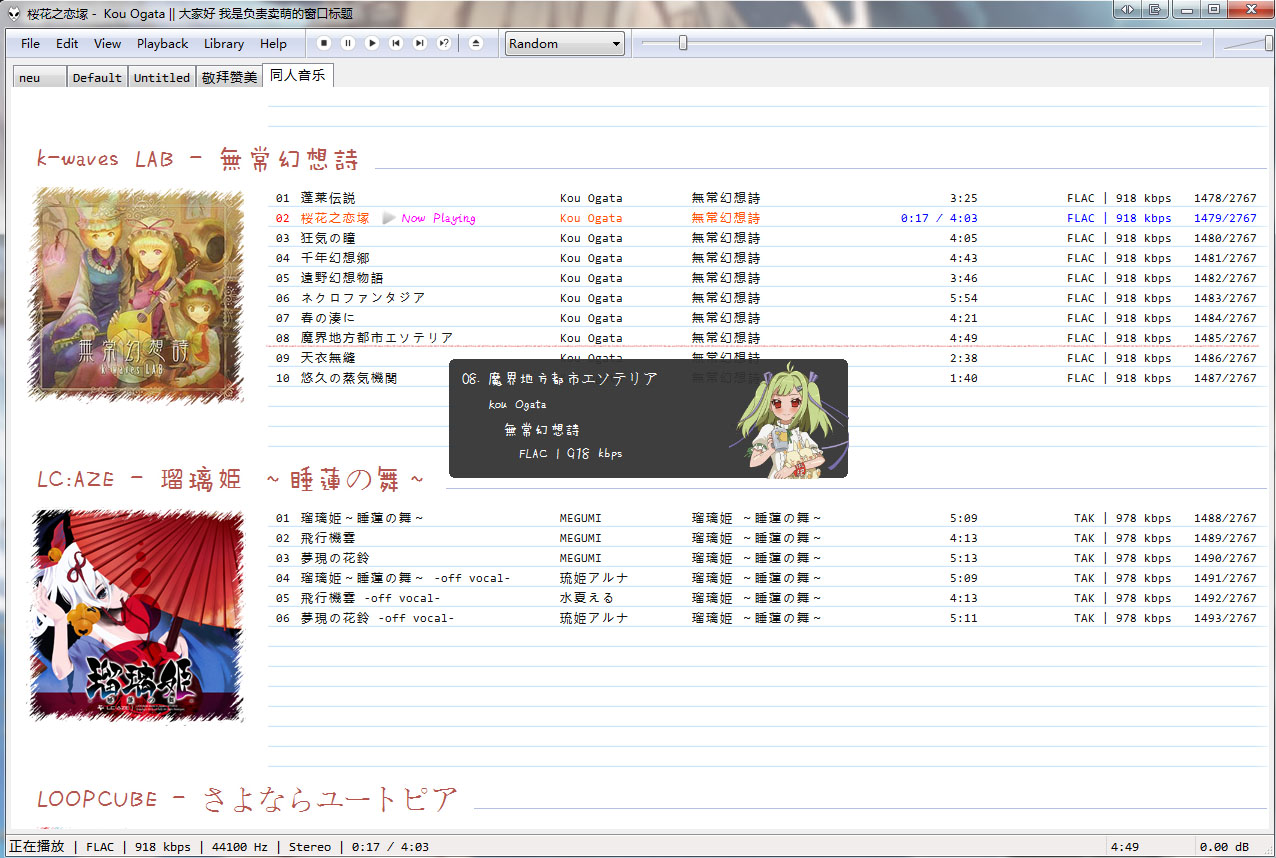Click the seek bar slider handle
The width and height of the screenshot is (1276, 858).
point(683,43)
